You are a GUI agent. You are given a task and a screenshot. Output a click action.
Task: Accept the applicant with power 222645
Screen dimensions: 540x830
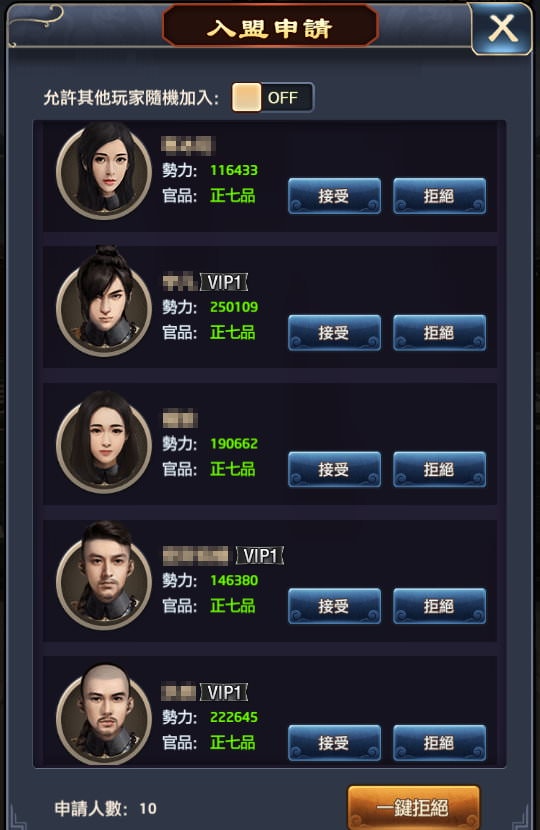(x=334, y=743)
